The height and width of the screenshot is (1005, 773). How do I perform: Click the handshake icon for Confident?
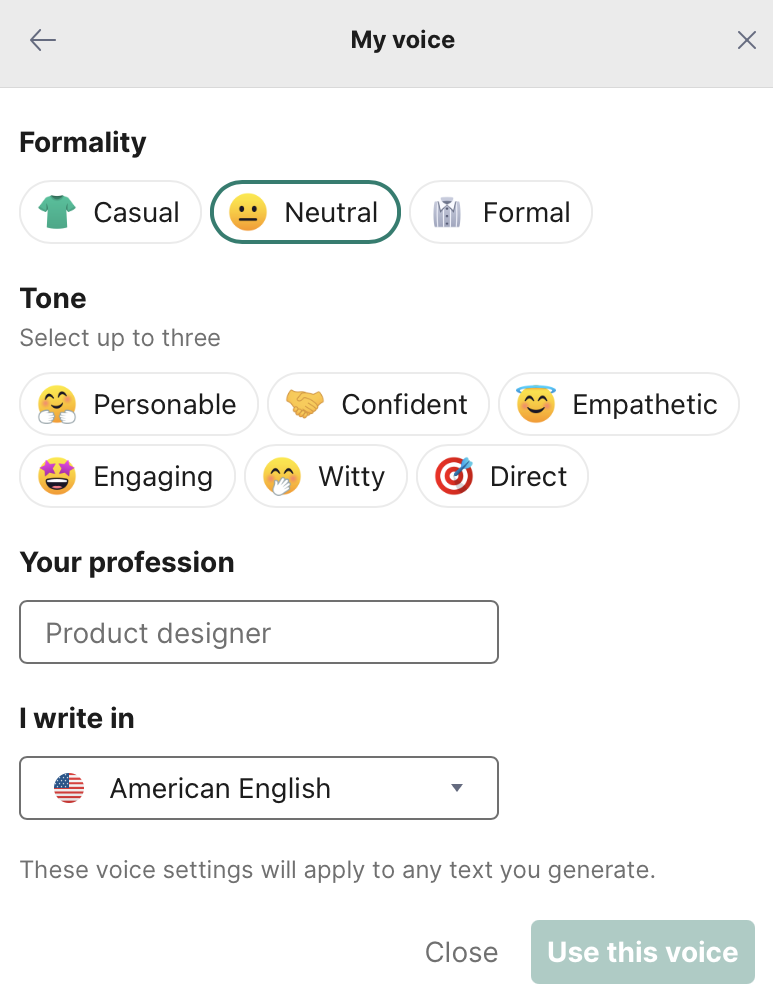click(x=305, y=404)
